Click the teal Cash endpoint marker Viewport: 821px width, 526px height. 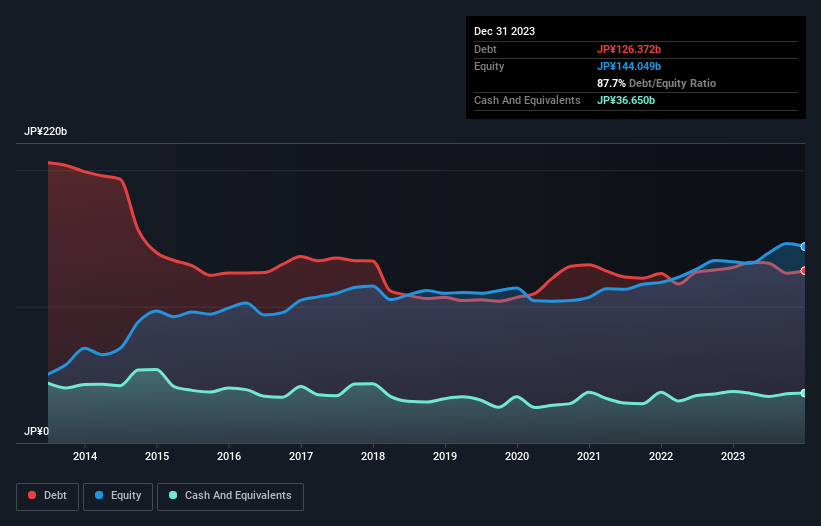(x=804, y=393)
